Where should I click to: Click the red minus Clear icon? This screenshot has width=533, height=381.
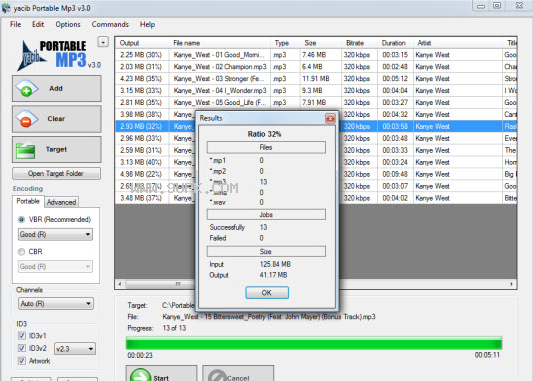click(x=26, y=119)
